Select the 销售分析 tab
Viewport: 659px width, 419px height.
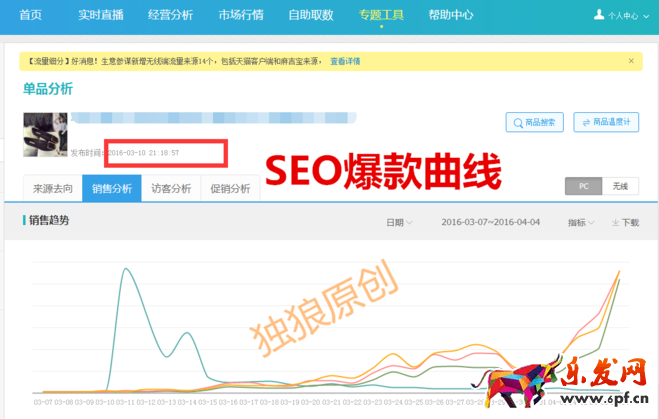click(111, 188)
